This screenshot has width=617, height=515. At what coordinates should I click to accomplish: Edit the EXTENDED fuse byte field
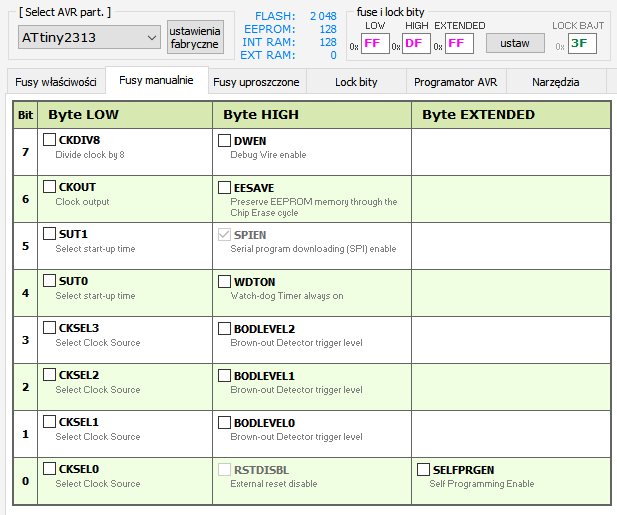coord(459,43)
